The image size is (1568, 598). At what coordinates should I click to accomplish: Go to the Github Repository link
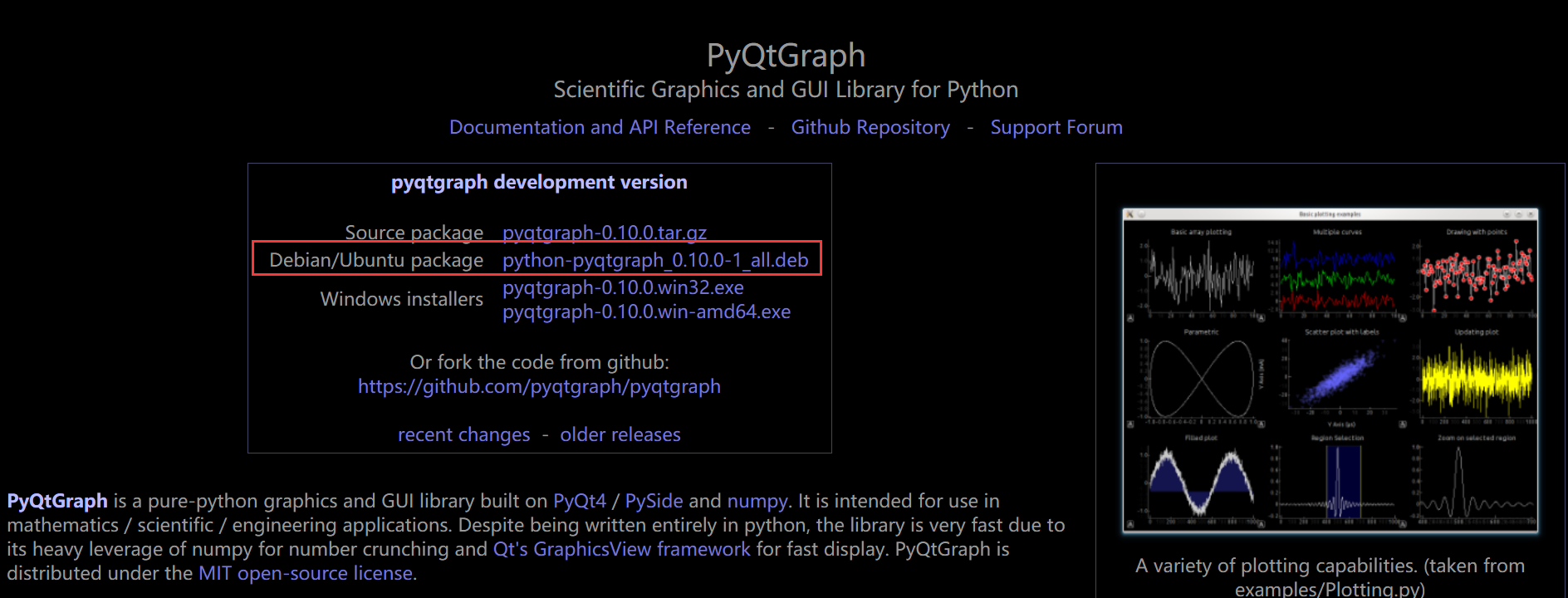(870, 127)
